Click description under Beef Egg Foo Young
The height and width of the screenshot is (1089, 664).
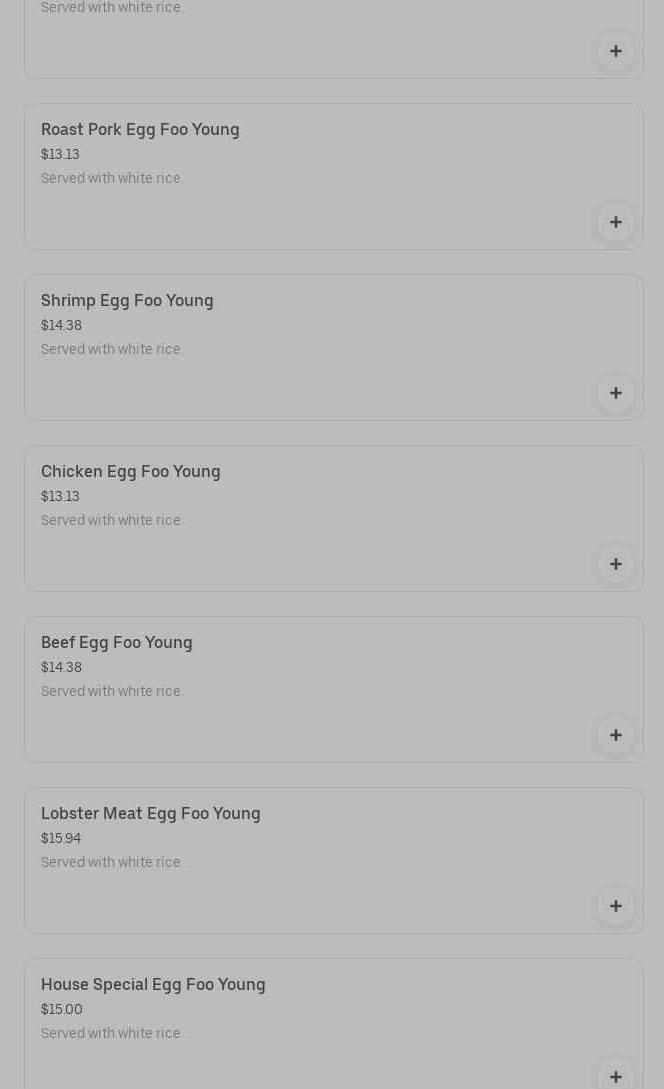[112, 691]
